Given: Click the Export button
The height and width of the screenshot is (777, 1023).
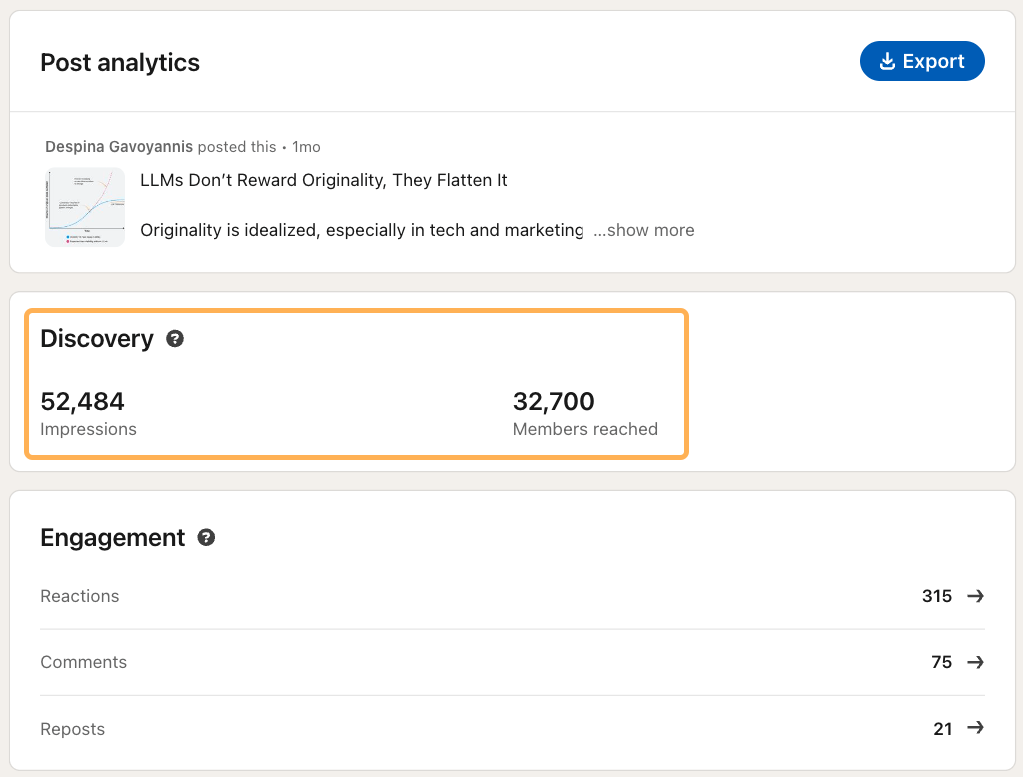Looking at the screenshot, I should point(922,61).
